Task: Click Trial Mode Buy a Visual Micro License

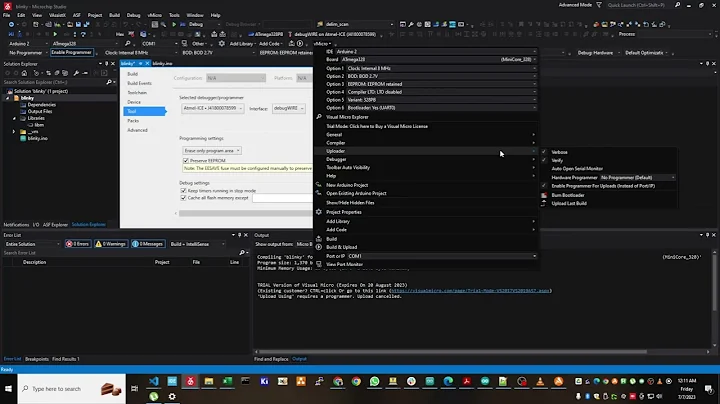Action: [x=377, y=126]
